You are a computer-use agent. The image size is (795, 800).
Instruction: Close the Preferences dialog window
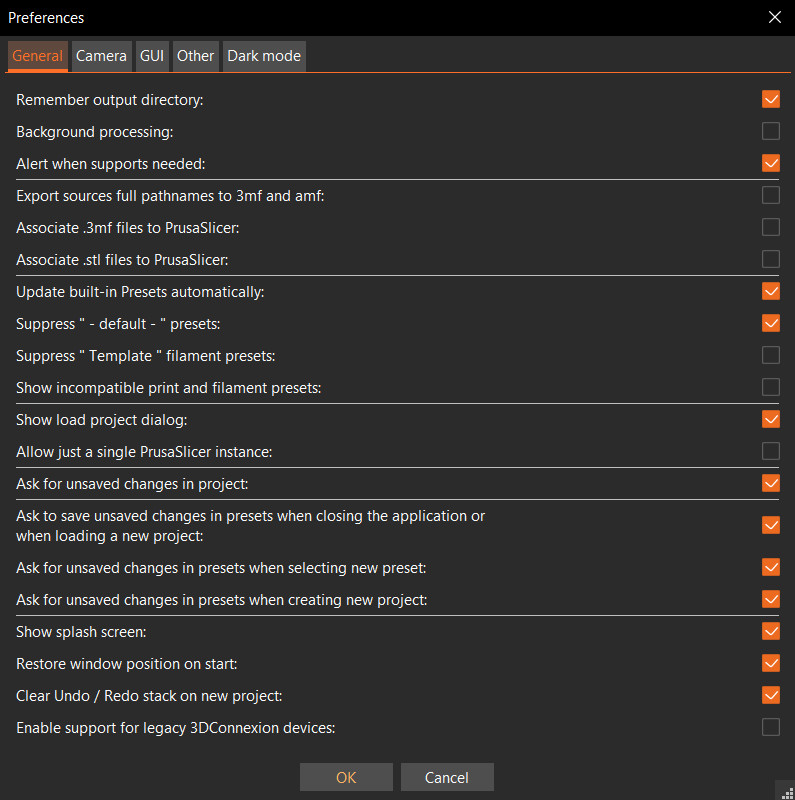pos(774,17)
